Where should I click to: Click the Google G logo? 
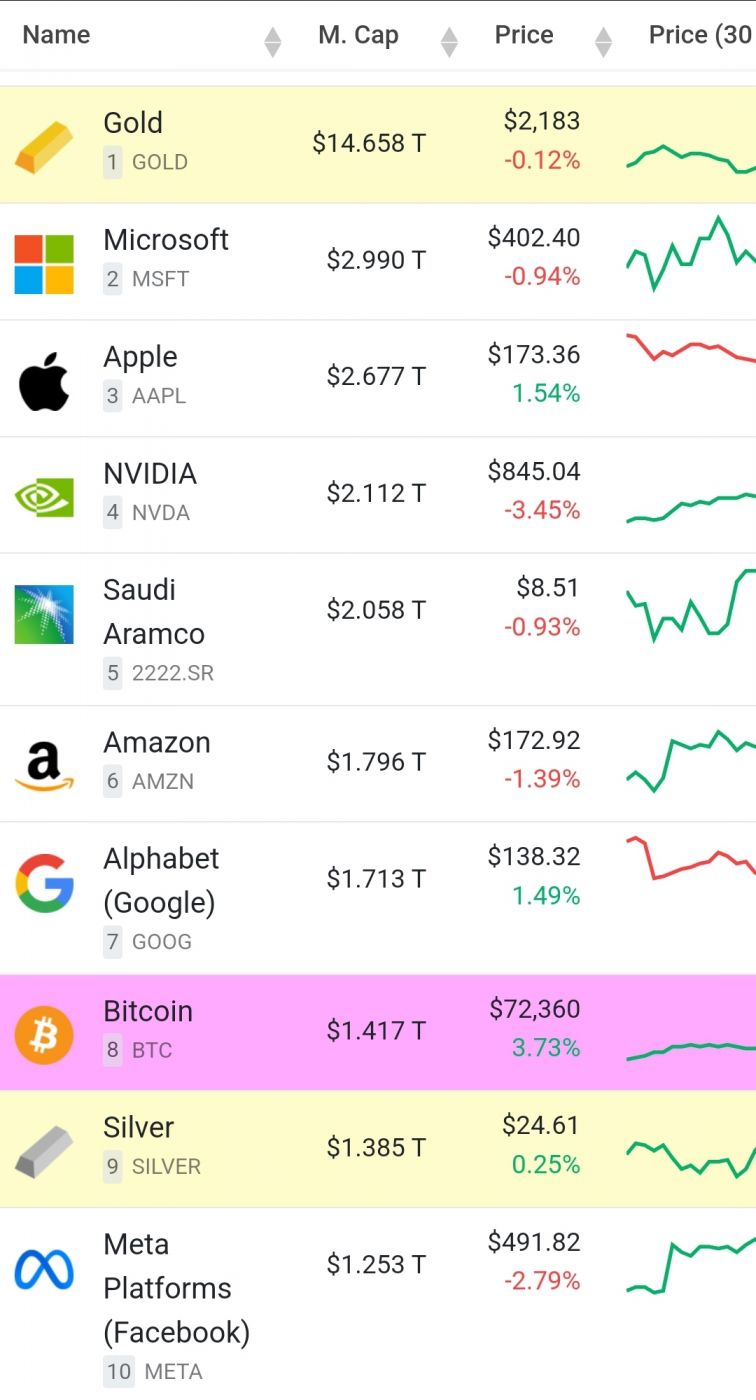tap(44, 882)
